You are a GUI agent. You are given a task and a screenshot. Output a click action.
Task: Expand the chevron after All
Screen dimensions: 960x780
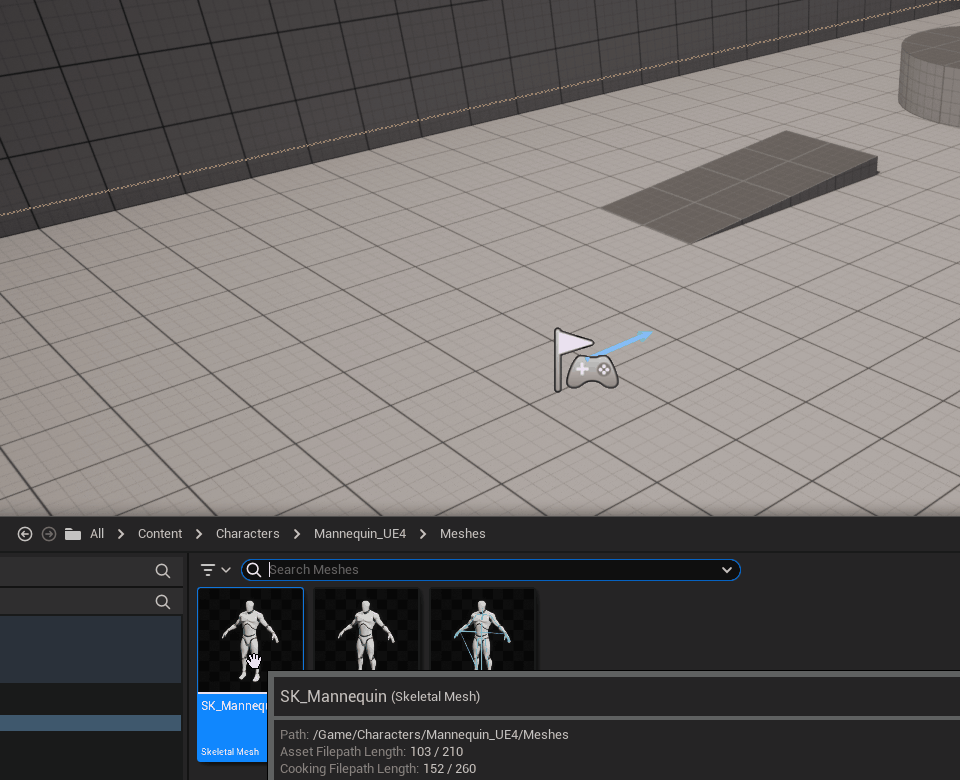click(x=121, y=534)
